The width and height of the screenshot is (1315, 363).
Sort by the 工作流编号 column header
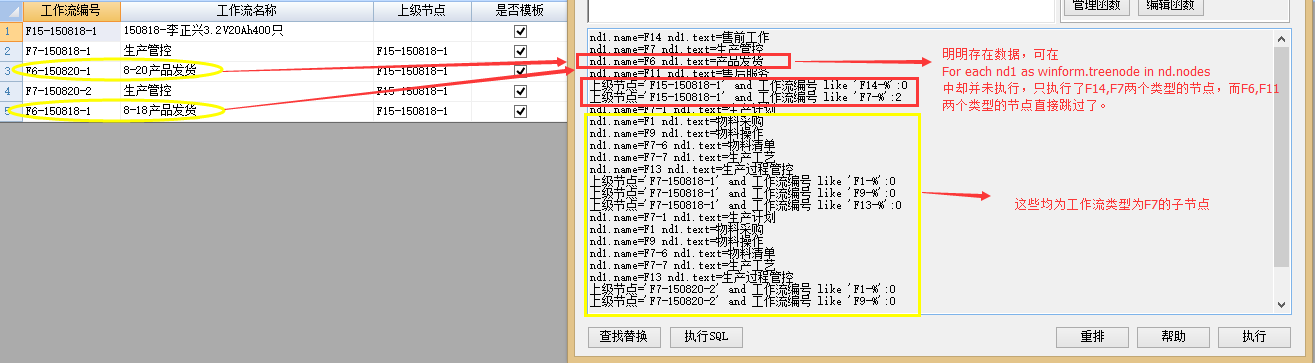pos(71,11)
